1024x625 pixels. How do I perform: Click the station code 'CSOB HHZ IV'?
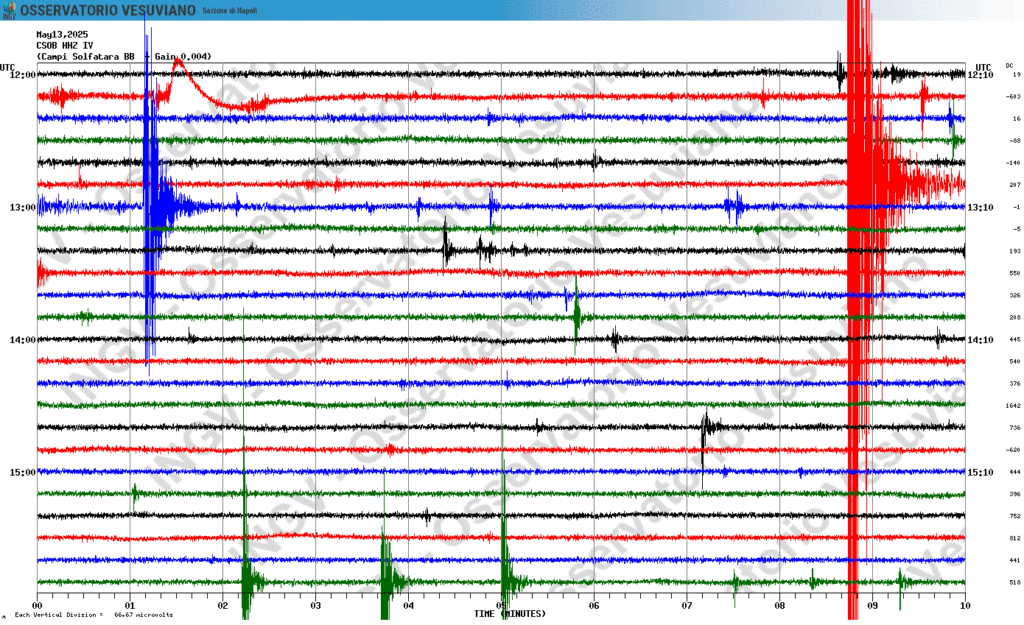tap(65, 46)
